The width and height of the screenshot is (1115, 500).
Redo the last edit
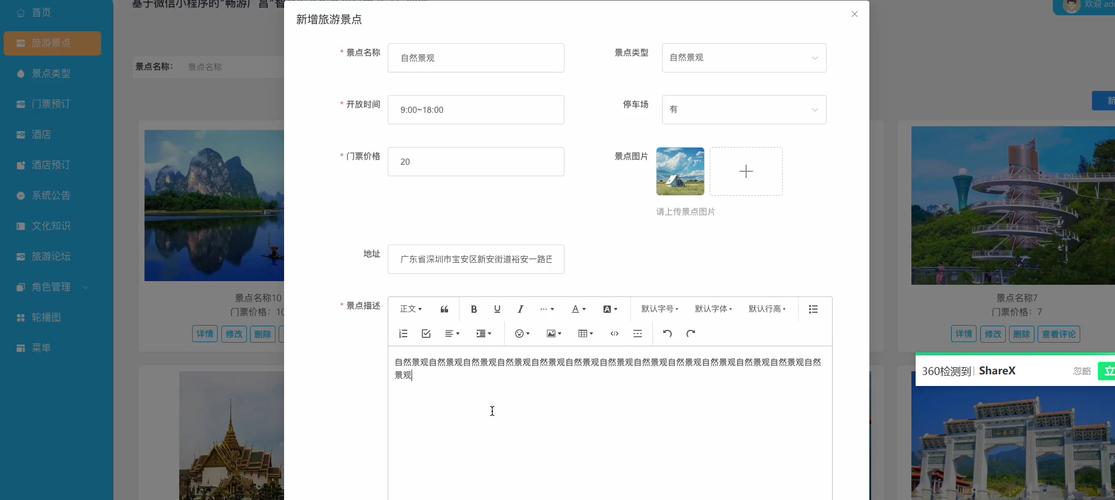click(690, 334)
